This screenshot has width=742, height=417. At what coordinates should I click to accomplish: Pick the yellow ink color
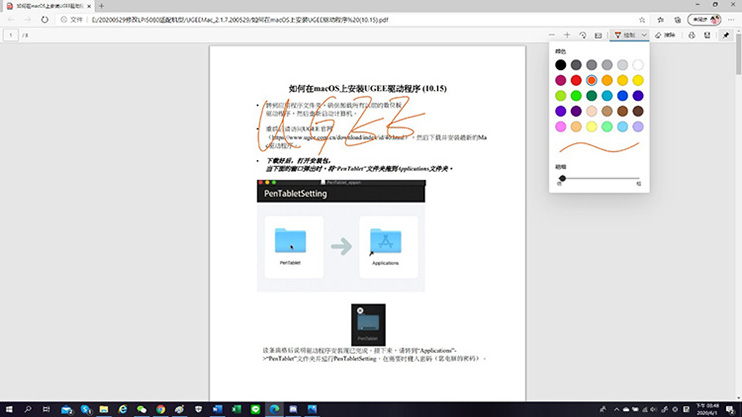pos(638,80)
